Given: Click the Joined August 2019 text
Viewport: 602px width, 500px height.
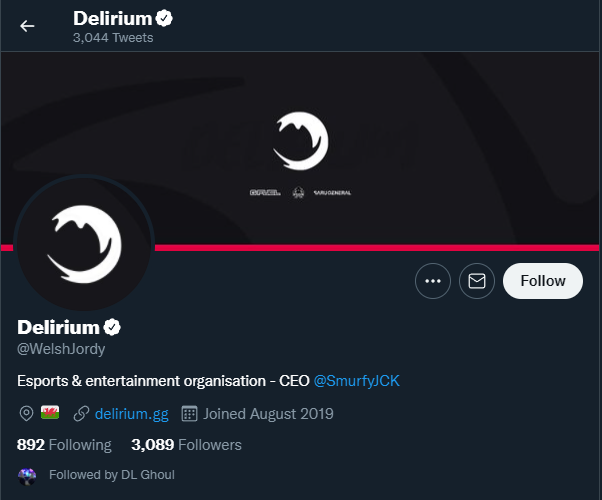Looking at the screenshot, I should tap(268, 413).
